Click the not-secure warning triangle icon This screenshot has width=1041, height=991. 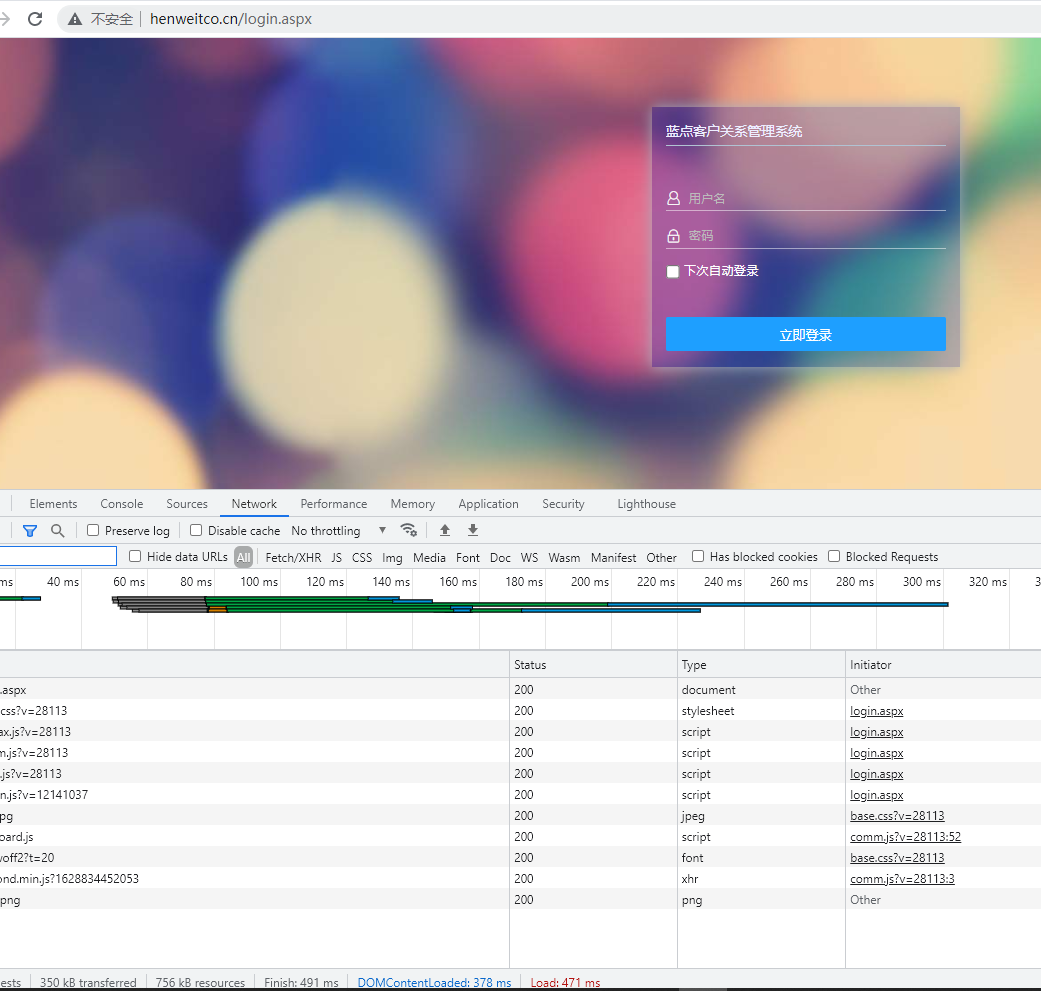(x=75, y=19)
